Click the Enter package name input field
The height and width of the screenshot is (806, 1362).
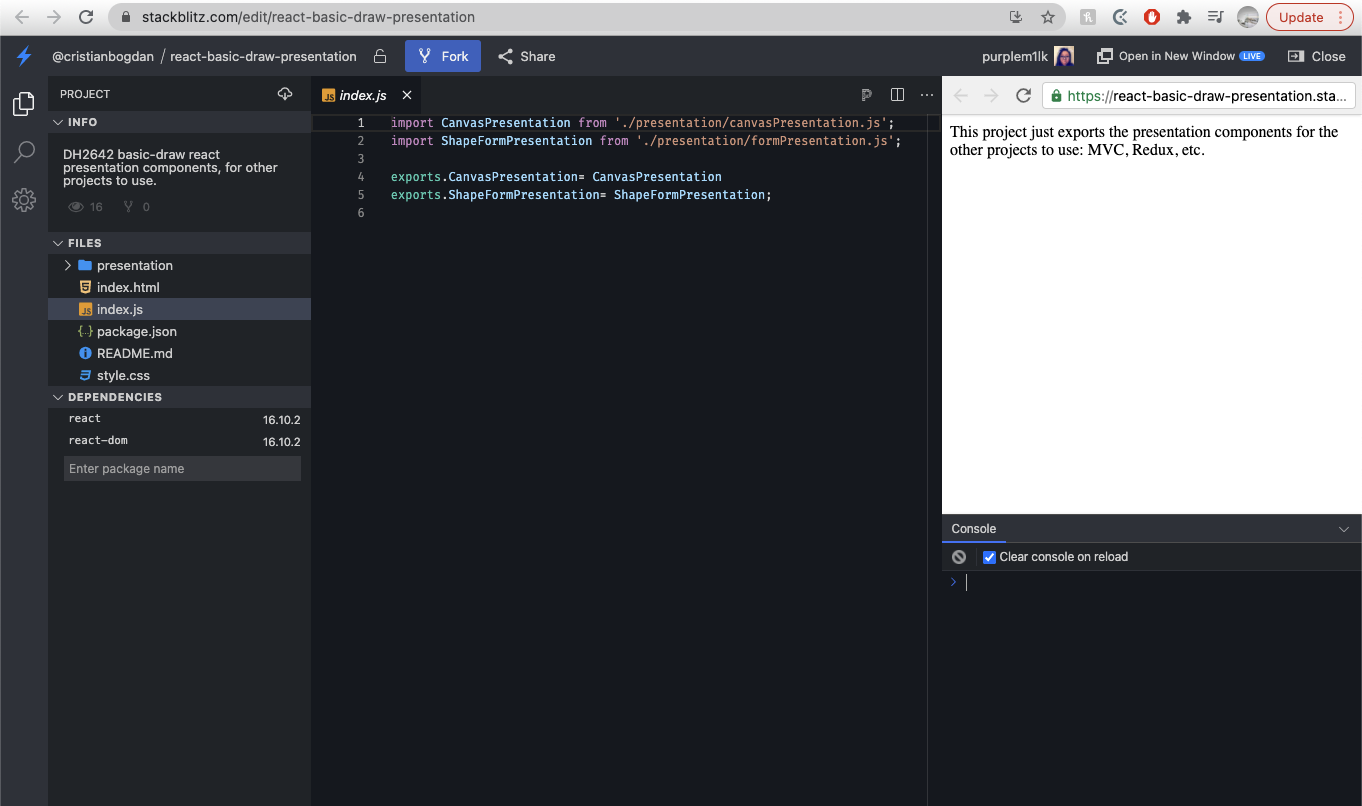pyautogui.click(x=182, y=468)
